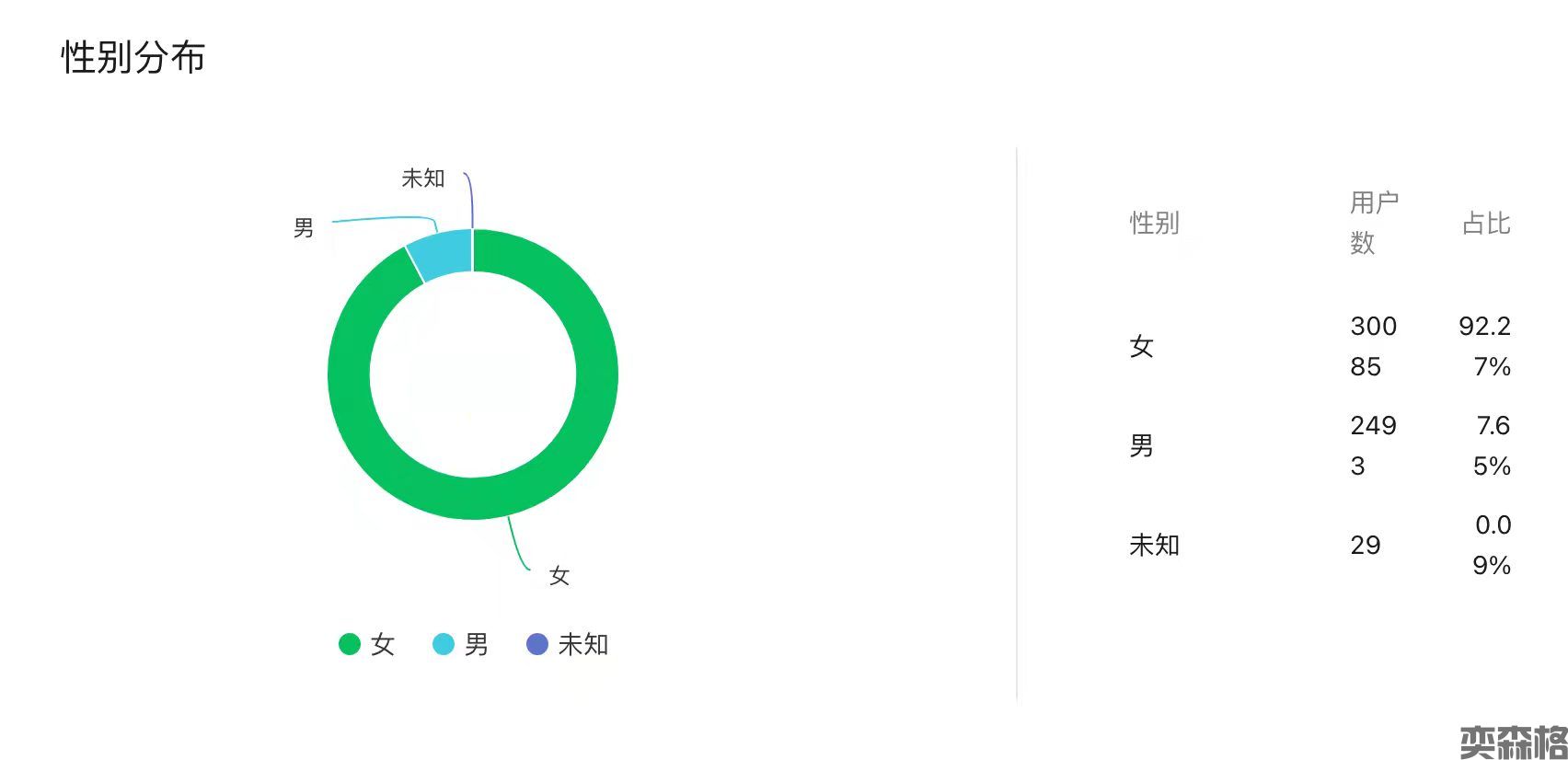Screen dimensions: 1568x760
Task: Toggle the purple 未知 legend dot
Action: tap(537, 644)
